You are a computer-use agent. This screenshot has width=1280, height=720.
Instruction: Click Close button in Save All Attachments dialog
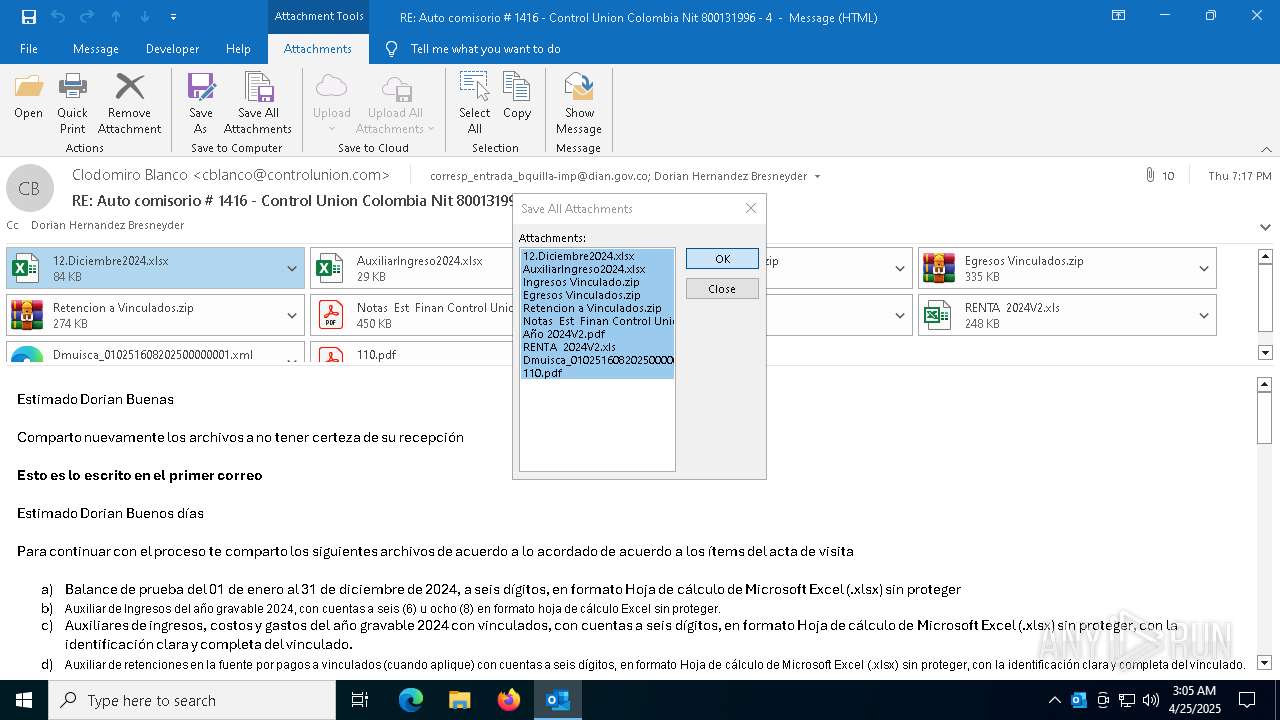coord(722,288)
